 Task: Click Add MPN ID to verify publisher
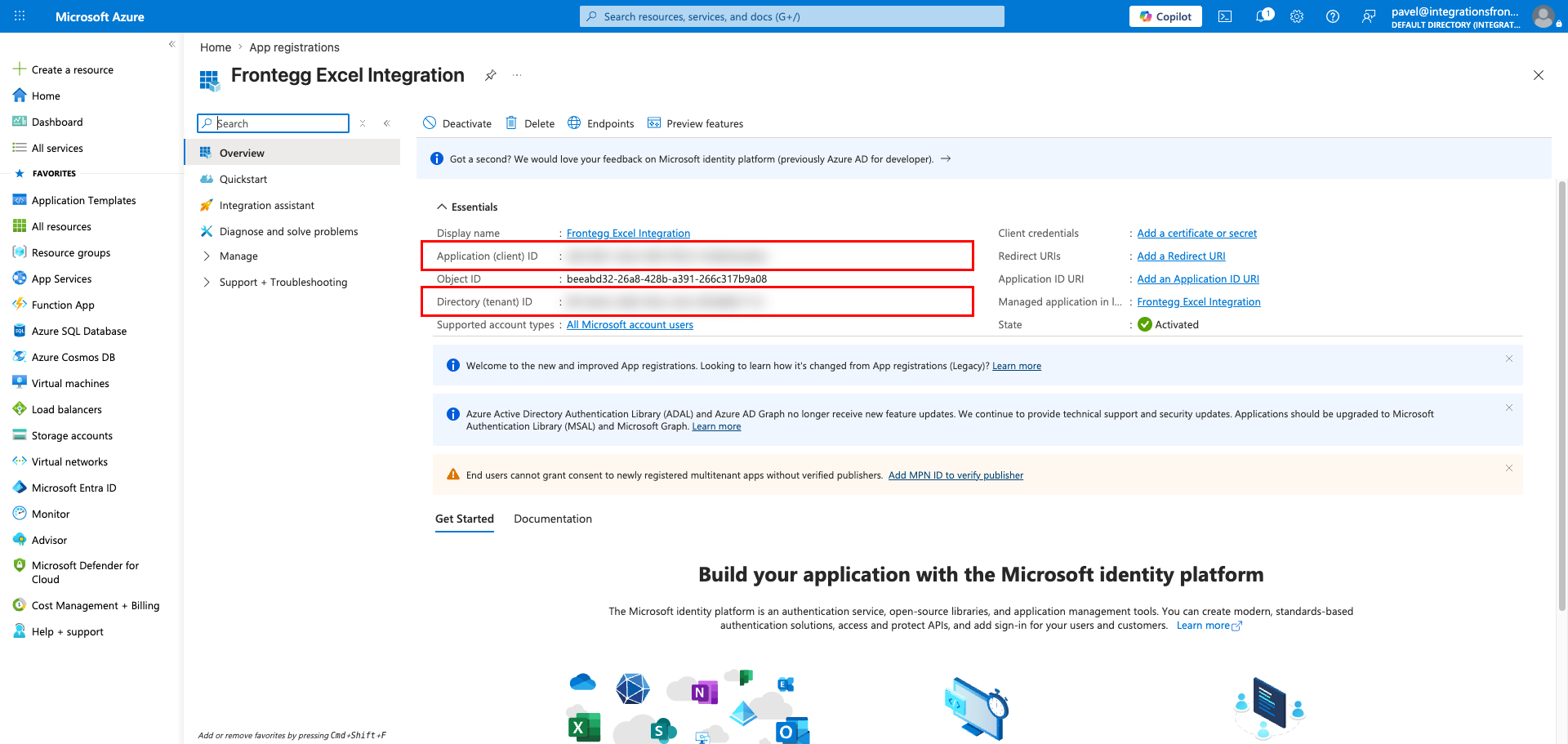955,475
